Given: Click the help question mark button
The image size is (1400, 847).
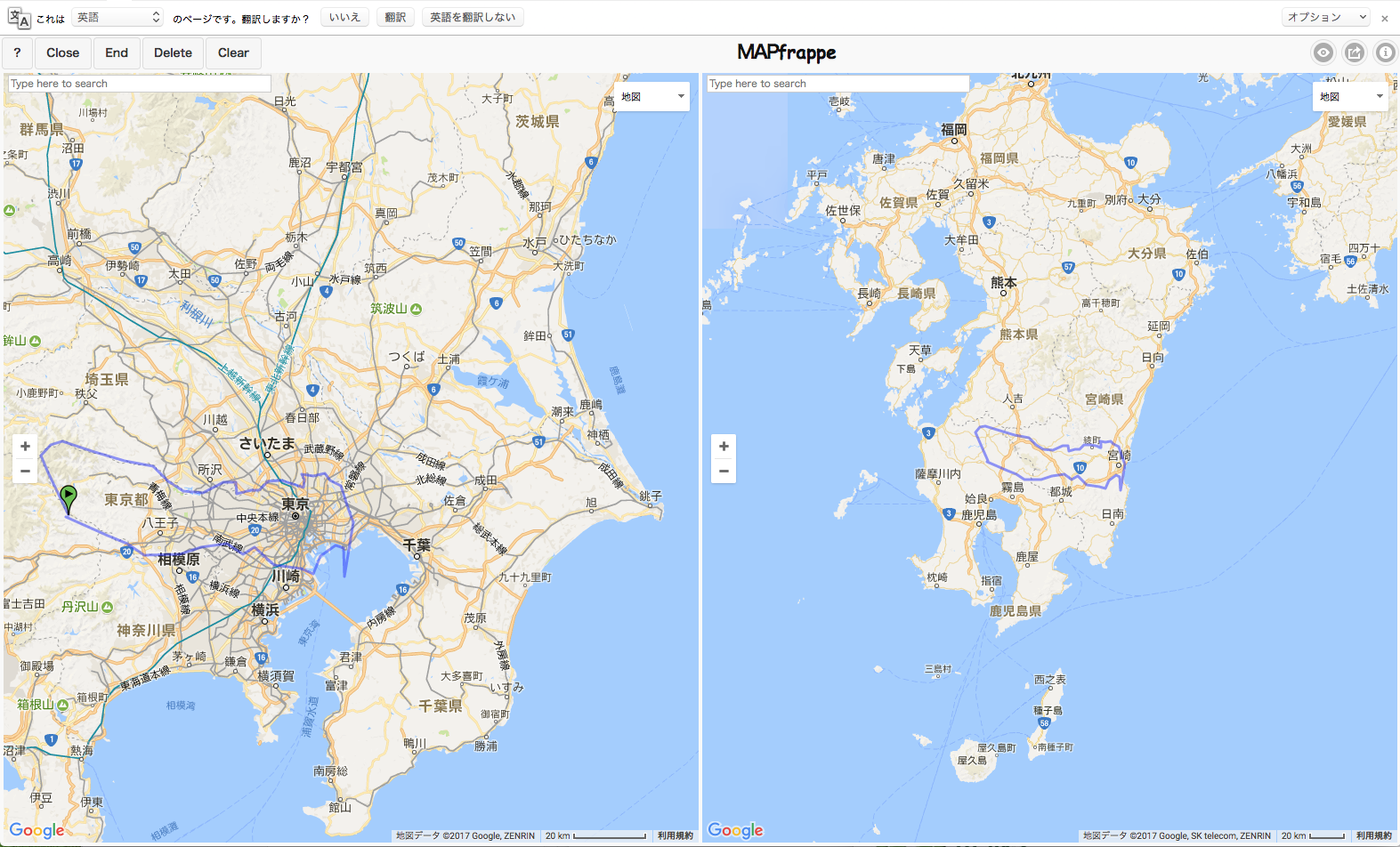Looking at the screenshot, I should tap(18, 52).
